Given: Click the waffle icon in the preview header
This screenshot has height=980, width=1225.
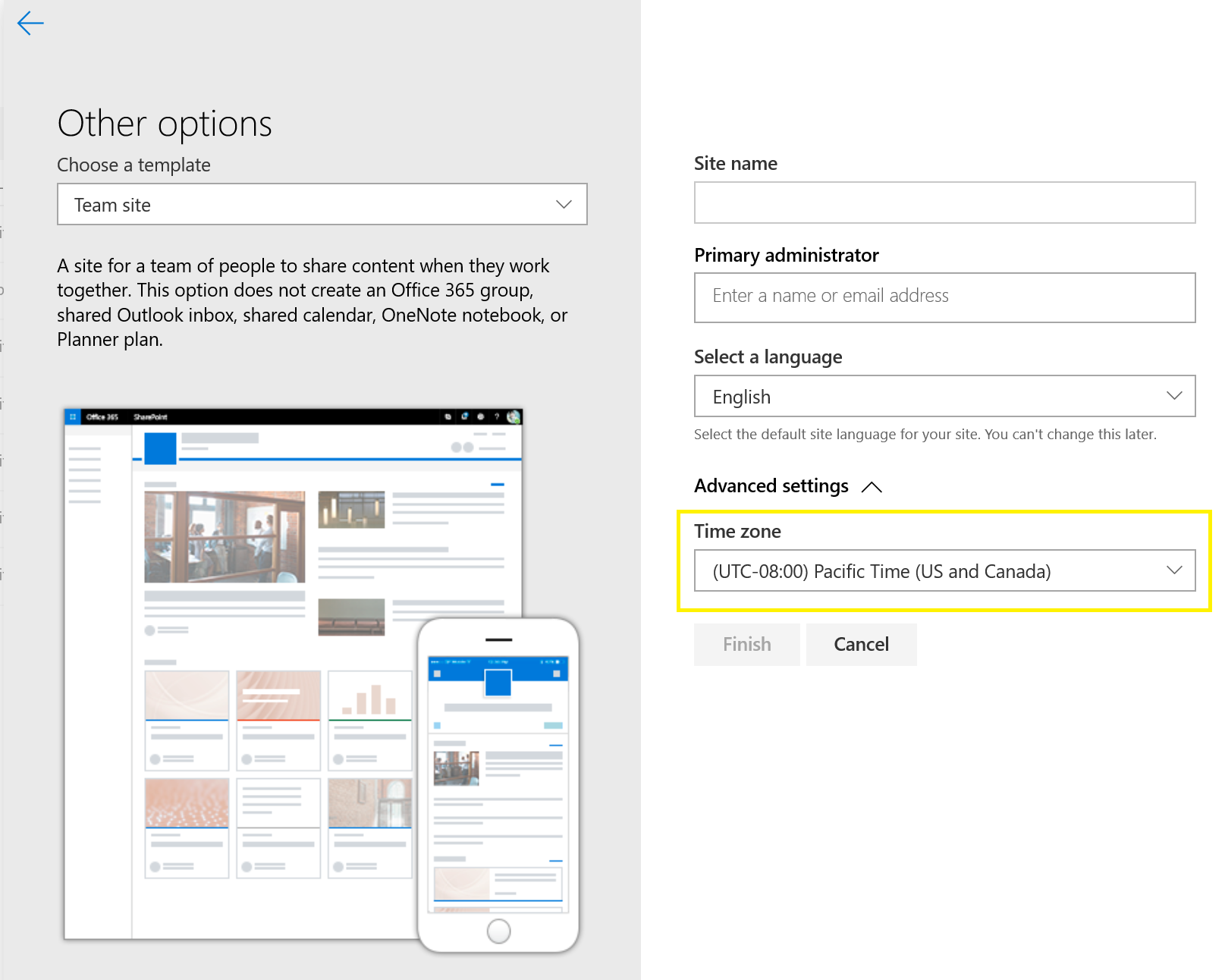Looking at the screenshot, I should (73, 417).
